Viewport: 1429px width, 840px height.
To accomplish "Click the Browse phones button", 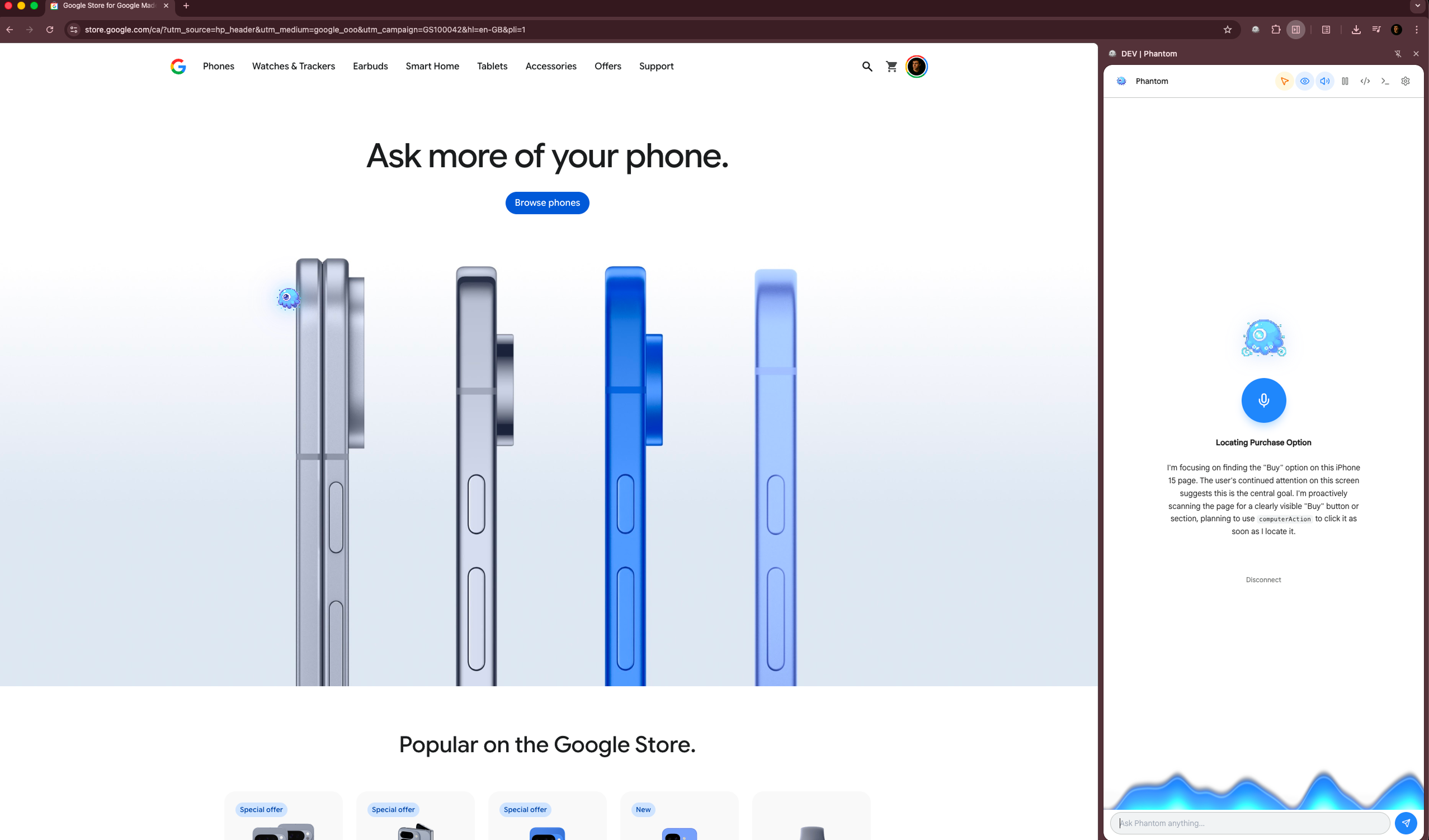I will [546, 203].
